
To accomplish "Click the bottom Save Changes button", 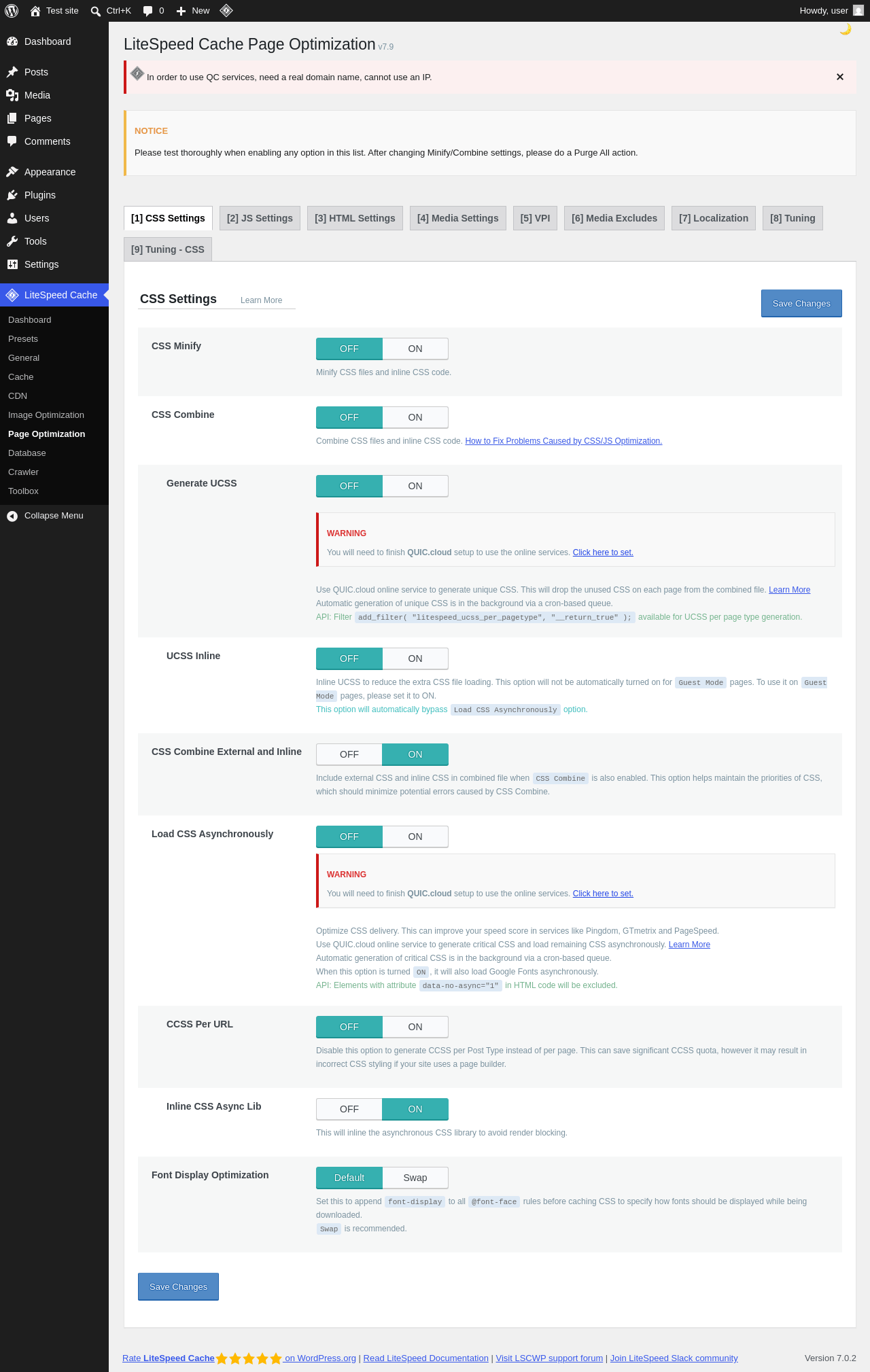I will pyautogui.click(x=178, y=1286).
